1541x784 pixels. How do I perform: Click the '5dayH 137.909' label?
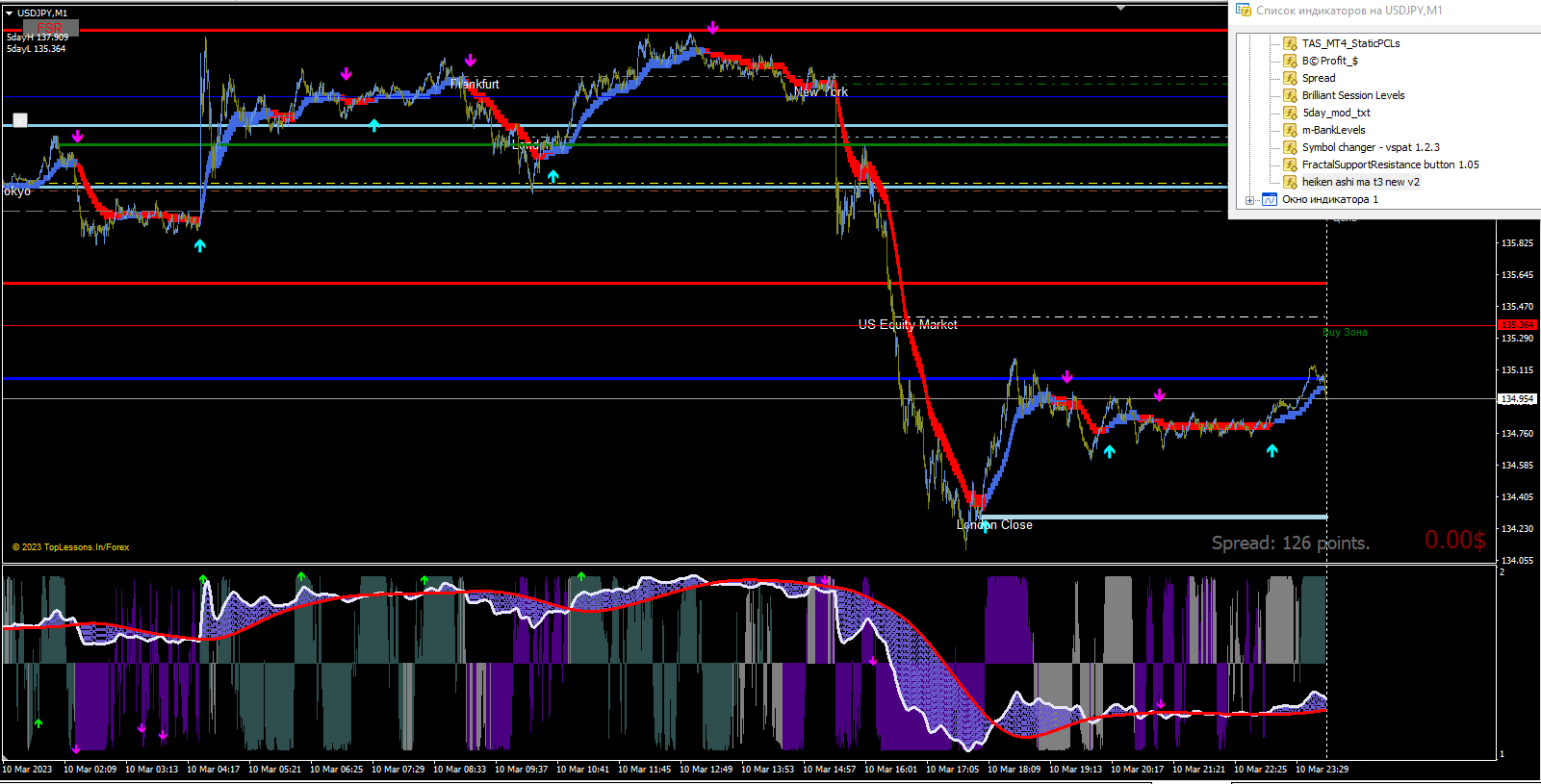tap(38, 38)
